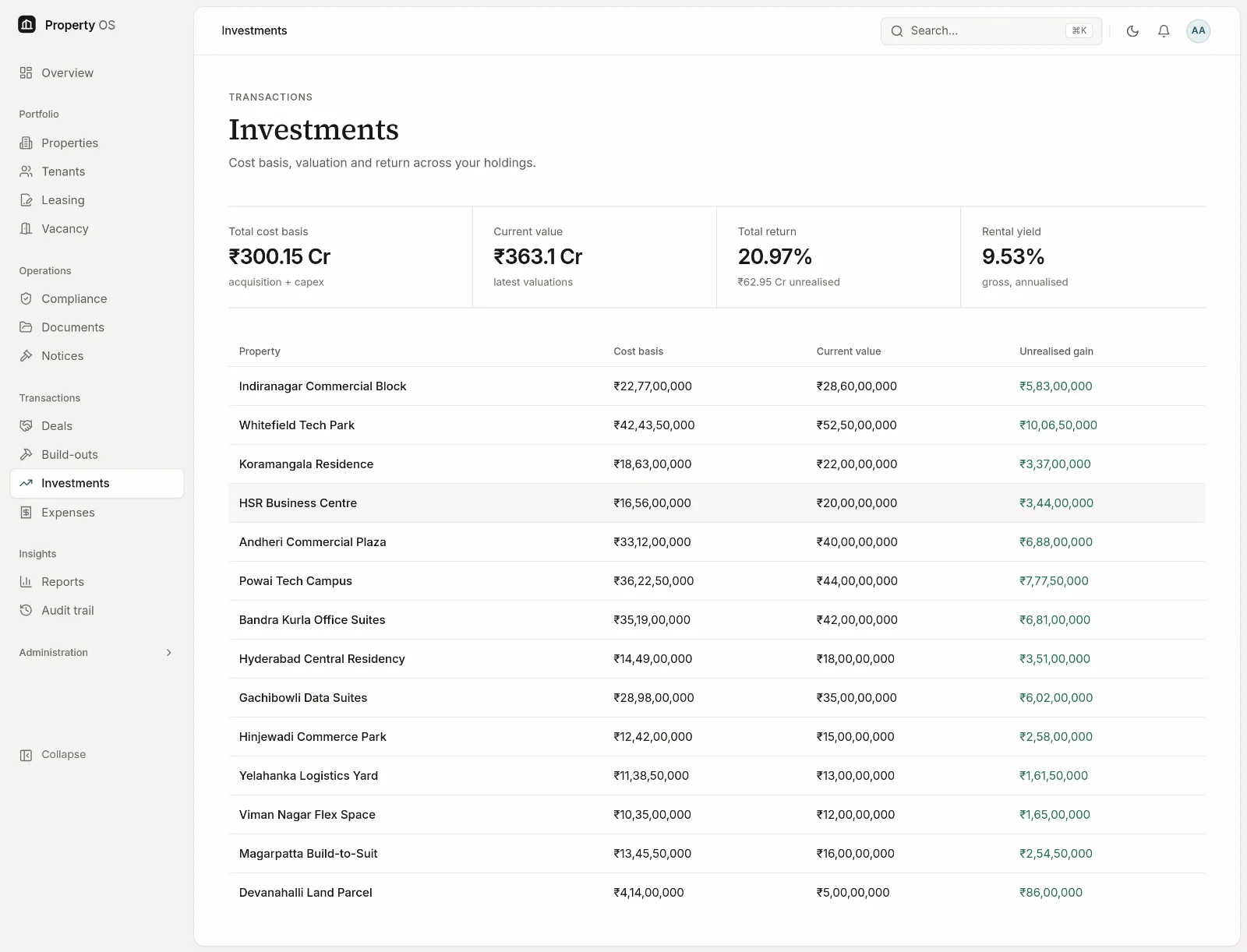This screenshot has height=952, width=1247.
Task: Click the Rental yield value 9.53%
Action: click(x=1013, y=256)
